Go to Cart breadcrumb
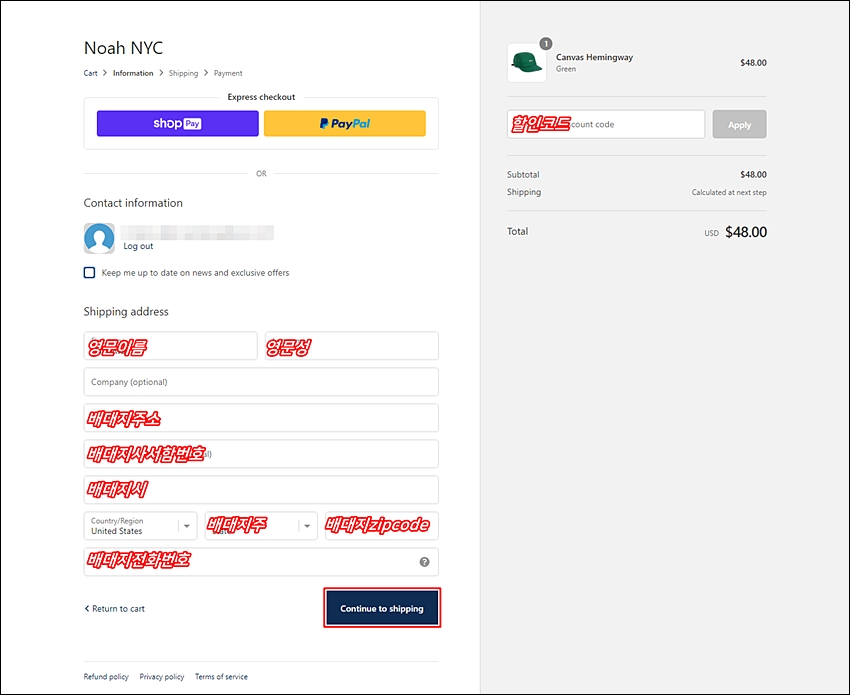Screen dimensions: 850x695 [x=91, y=73]
